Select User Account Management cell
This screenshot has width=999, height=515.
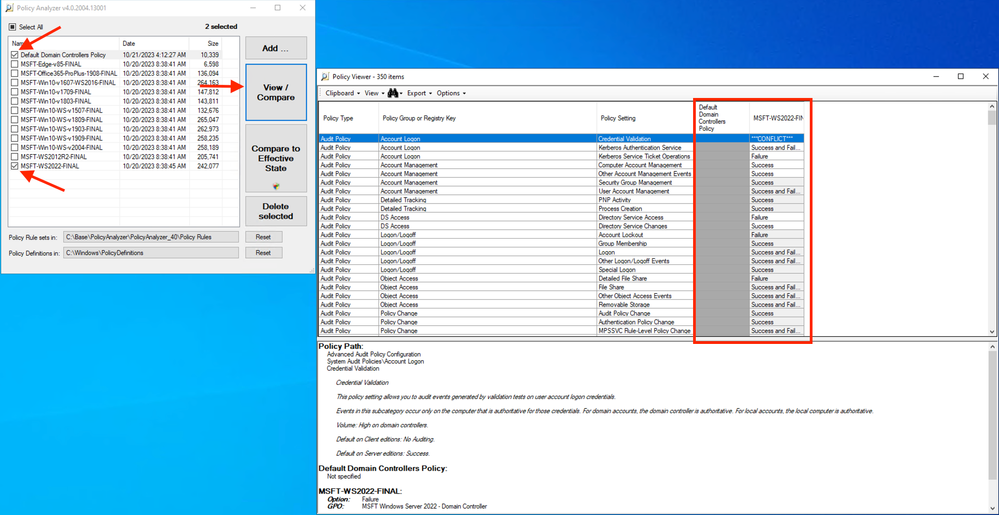point(646,191)
